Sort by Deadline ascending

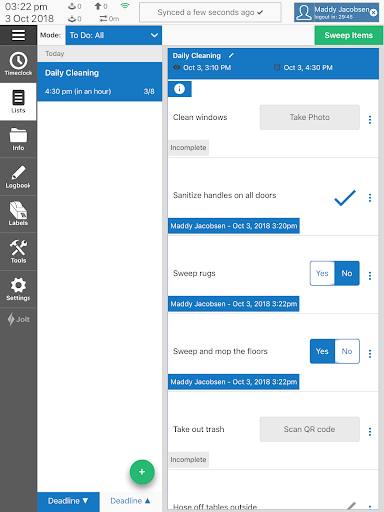coord(130,501)
